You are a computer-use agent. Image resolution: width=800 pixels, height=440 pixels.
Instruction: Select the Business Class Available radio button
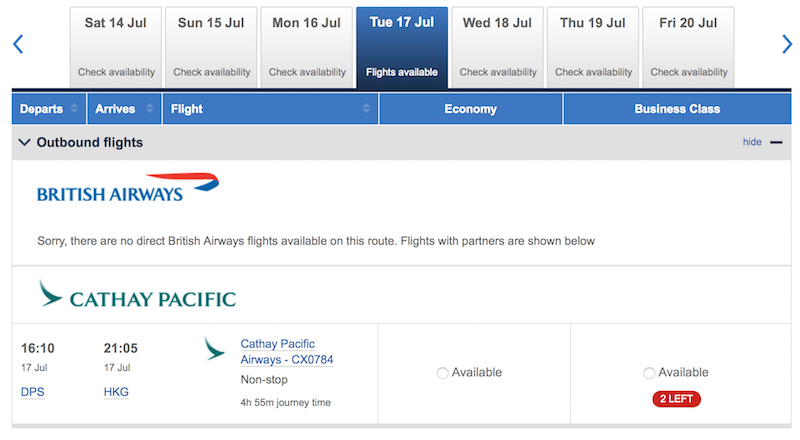coord(649,373)
